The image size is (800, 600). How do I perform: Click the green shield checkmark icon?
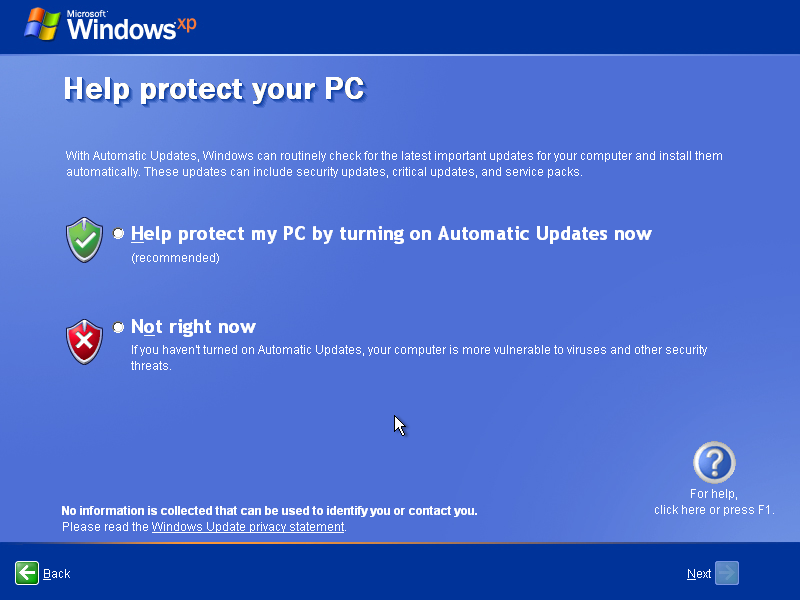[84, 241]
